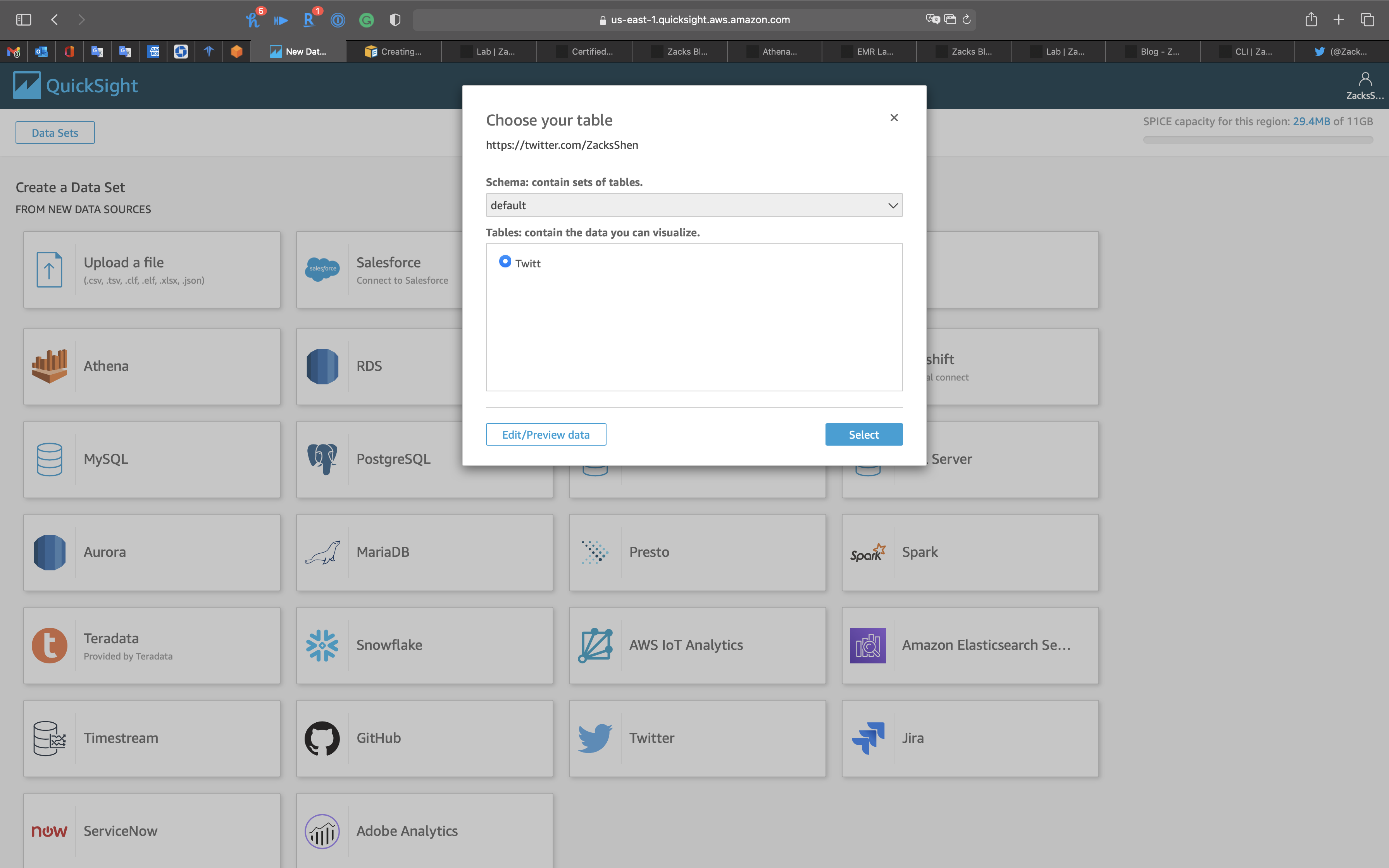Click the Jira data source icon
Image resolution: width=1389 pixels, height=868 pixels.
click(x=868, y=738)
